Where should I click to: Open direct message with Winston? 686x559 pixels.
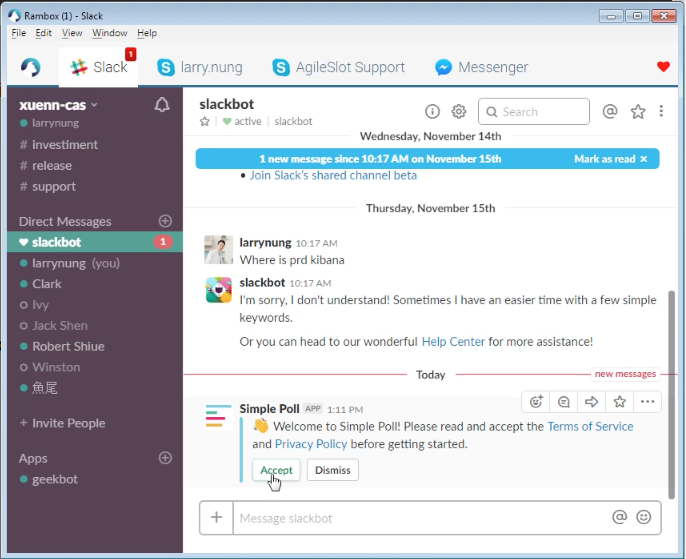point(94,367)
